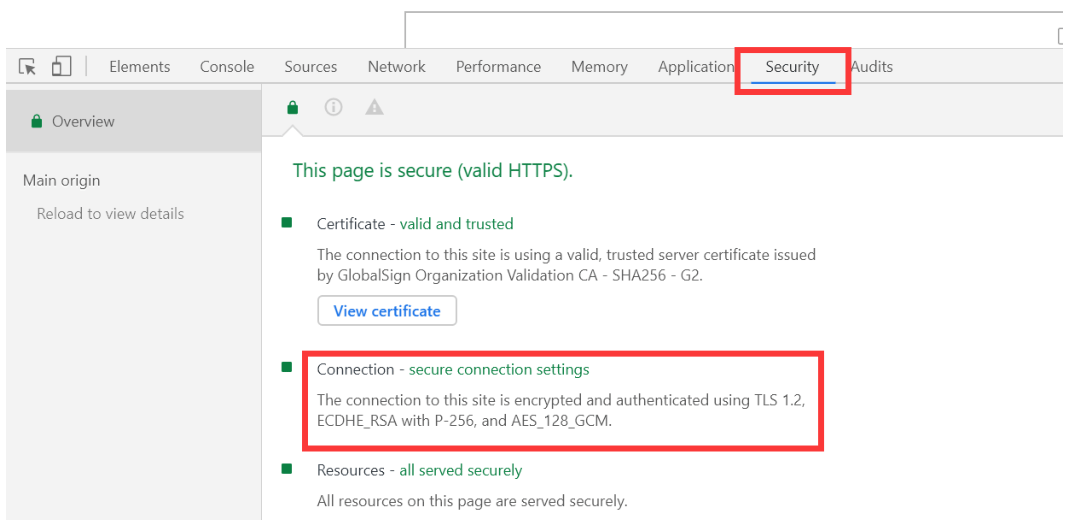Click green square next to Certificate
The width and height of the screenshot is (1069, 520).
point(287,222)
